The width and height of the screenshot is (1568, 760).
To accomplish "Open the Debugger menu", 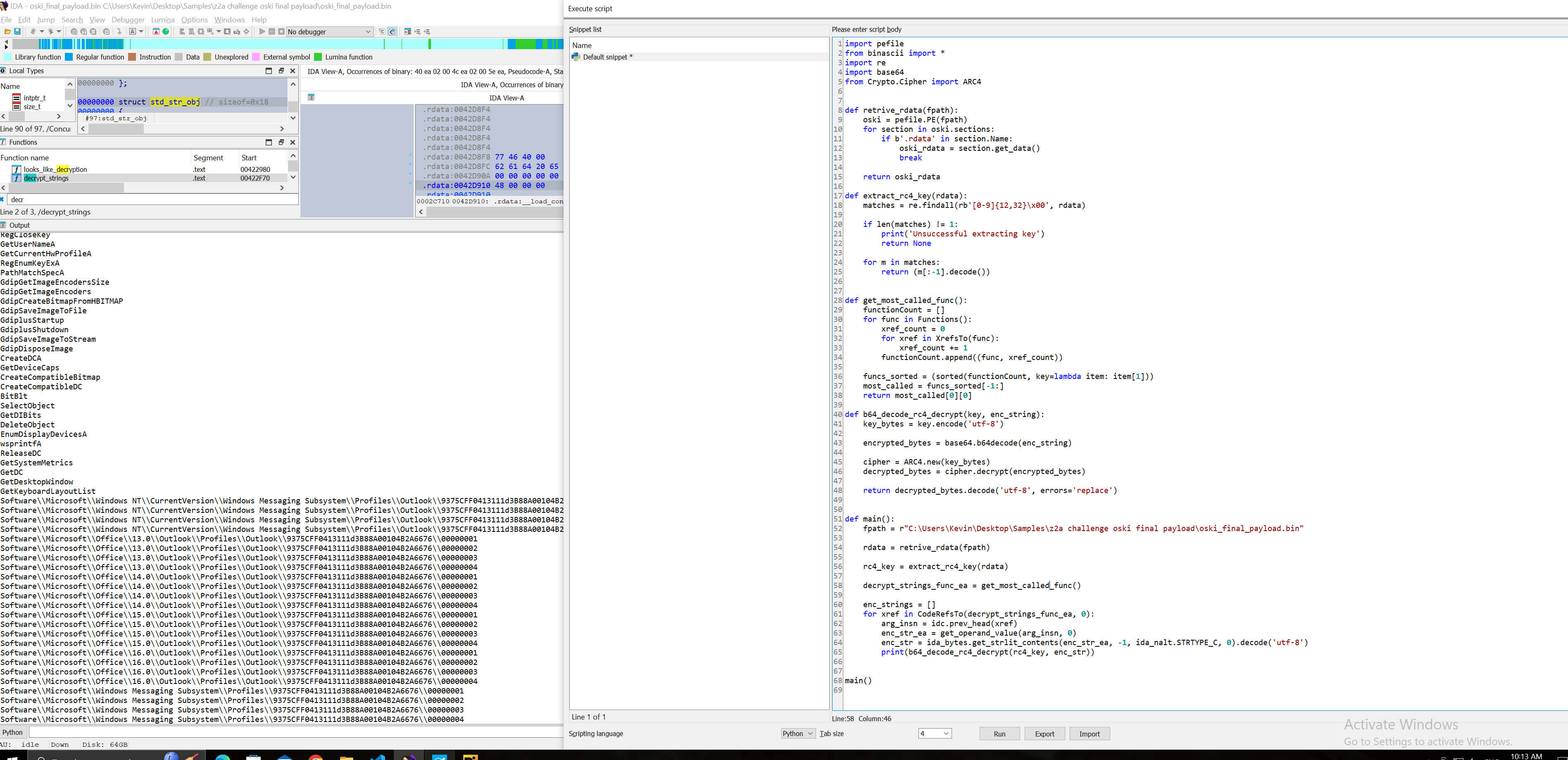I will click(x=128, y=19).
